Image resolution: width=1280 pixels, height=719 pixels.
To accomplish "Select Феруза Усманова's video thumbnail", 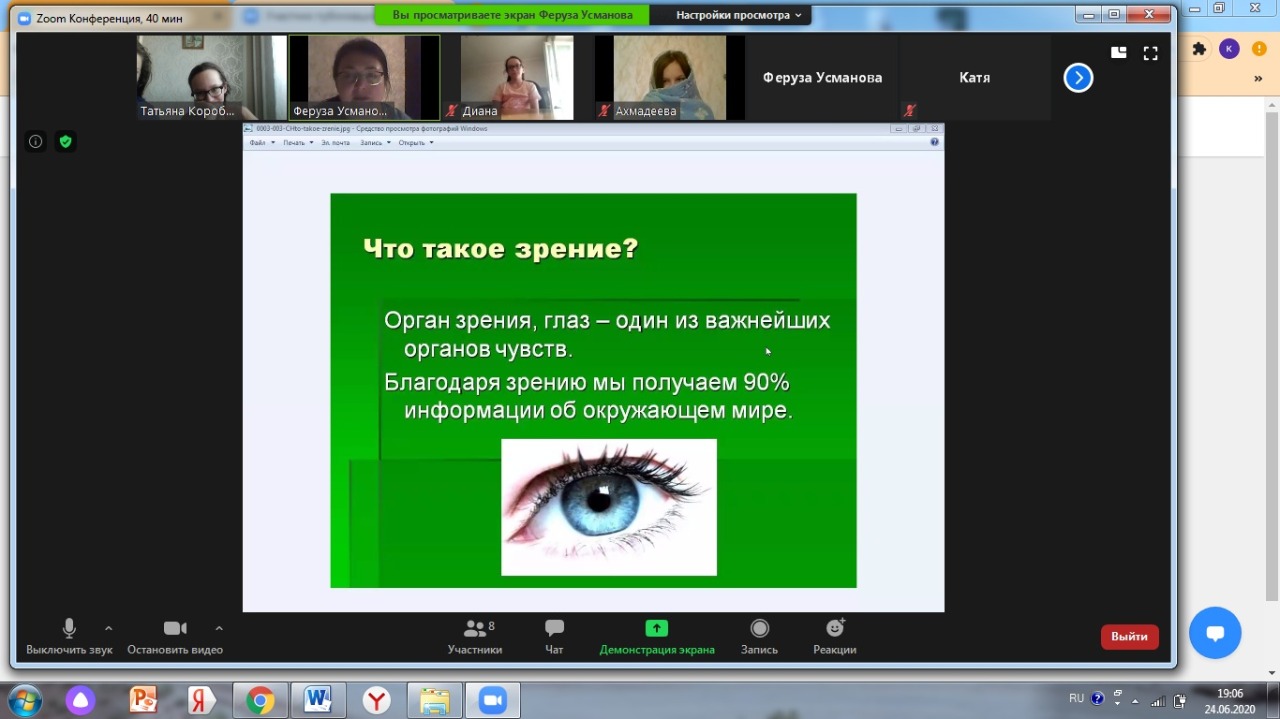I will pos(364,78).
